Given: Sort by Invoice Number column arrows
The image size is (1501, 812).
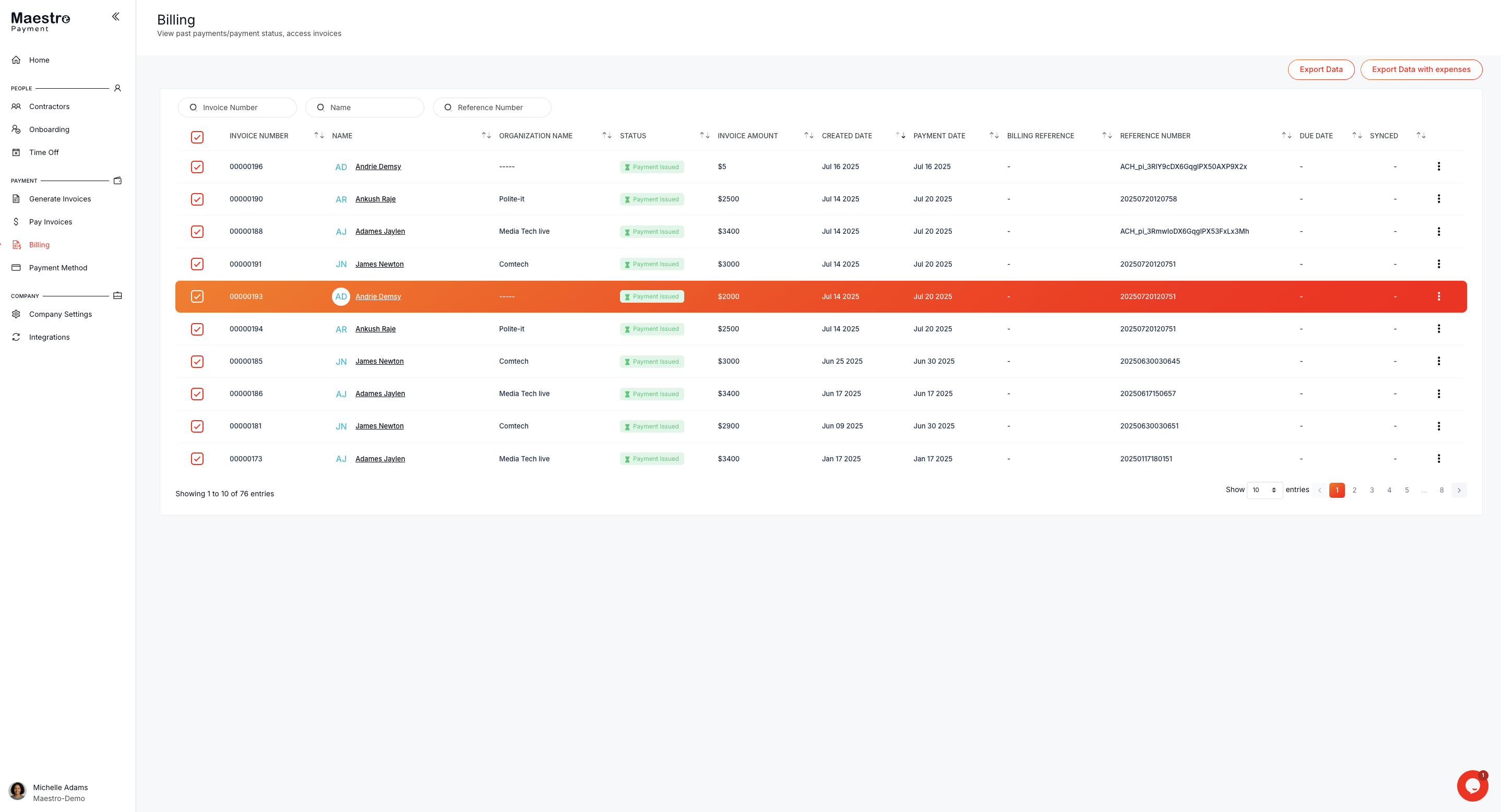Looking at the screenshot, I should pos(319,136).
